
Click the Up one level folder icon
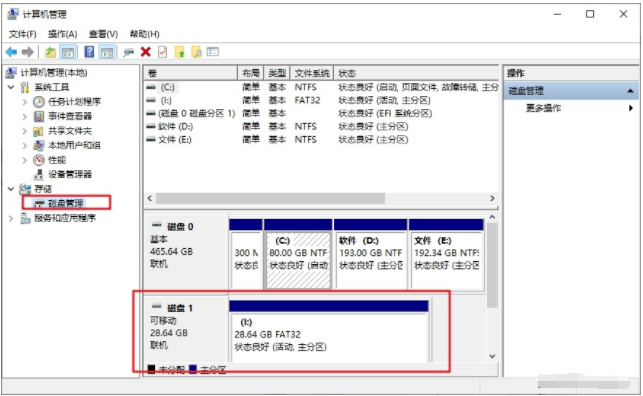pyautogui.click(x=50, y=52)
